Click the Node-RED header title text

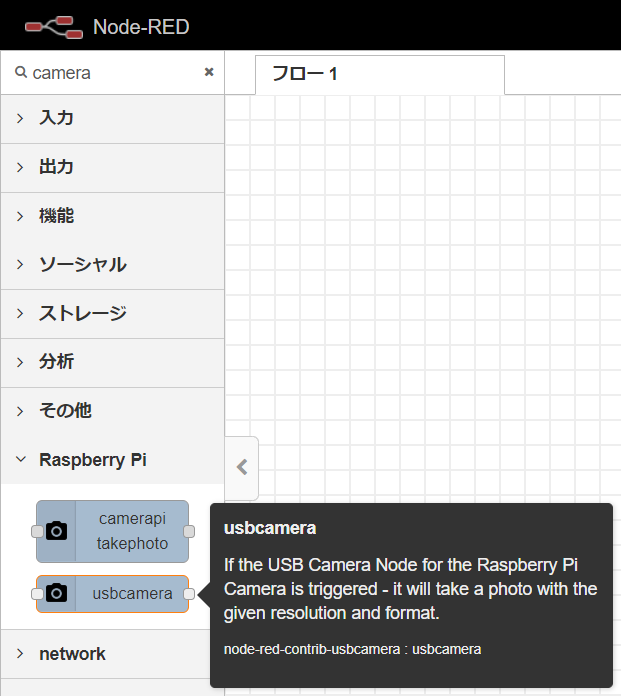(141, 27)
